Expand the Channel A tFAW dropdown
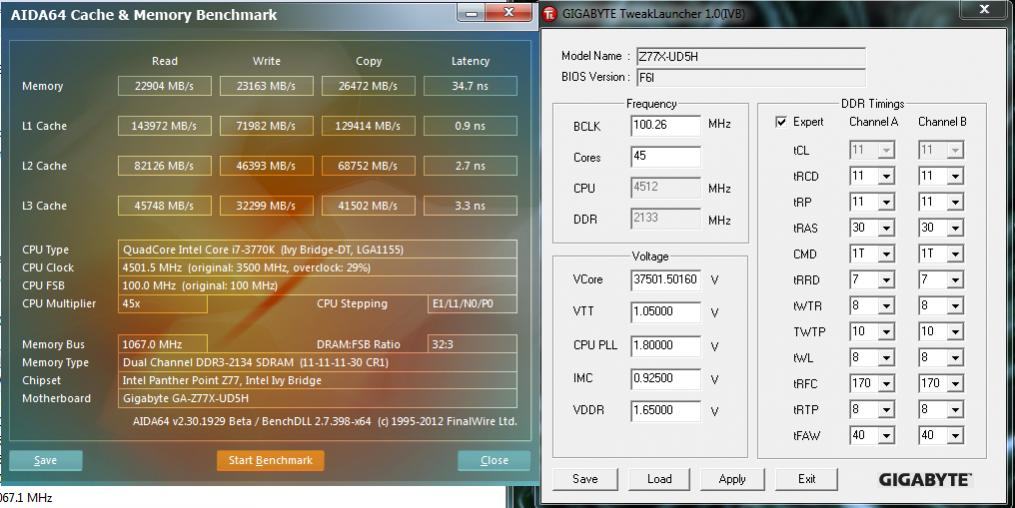Screen dimensions: 1015x508 tap(886, 435)
